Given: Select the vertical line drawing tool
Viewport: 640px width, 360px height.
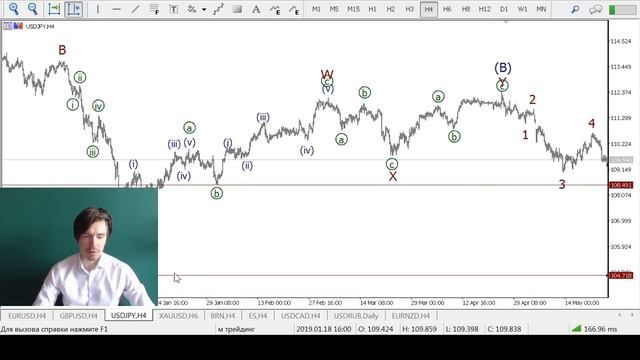Looking at the screenshot, I should click(98, 9).
